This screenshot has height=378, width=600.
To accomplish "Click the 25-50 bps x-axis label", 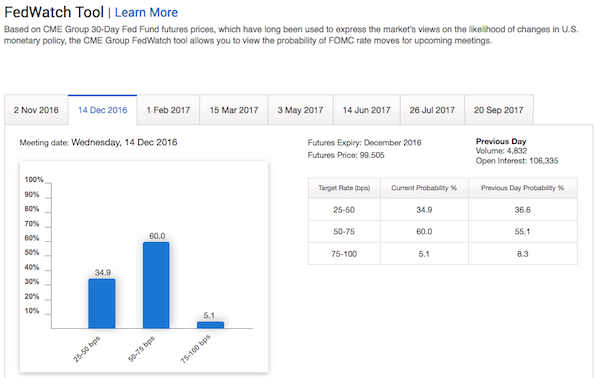I will (86, 349).
